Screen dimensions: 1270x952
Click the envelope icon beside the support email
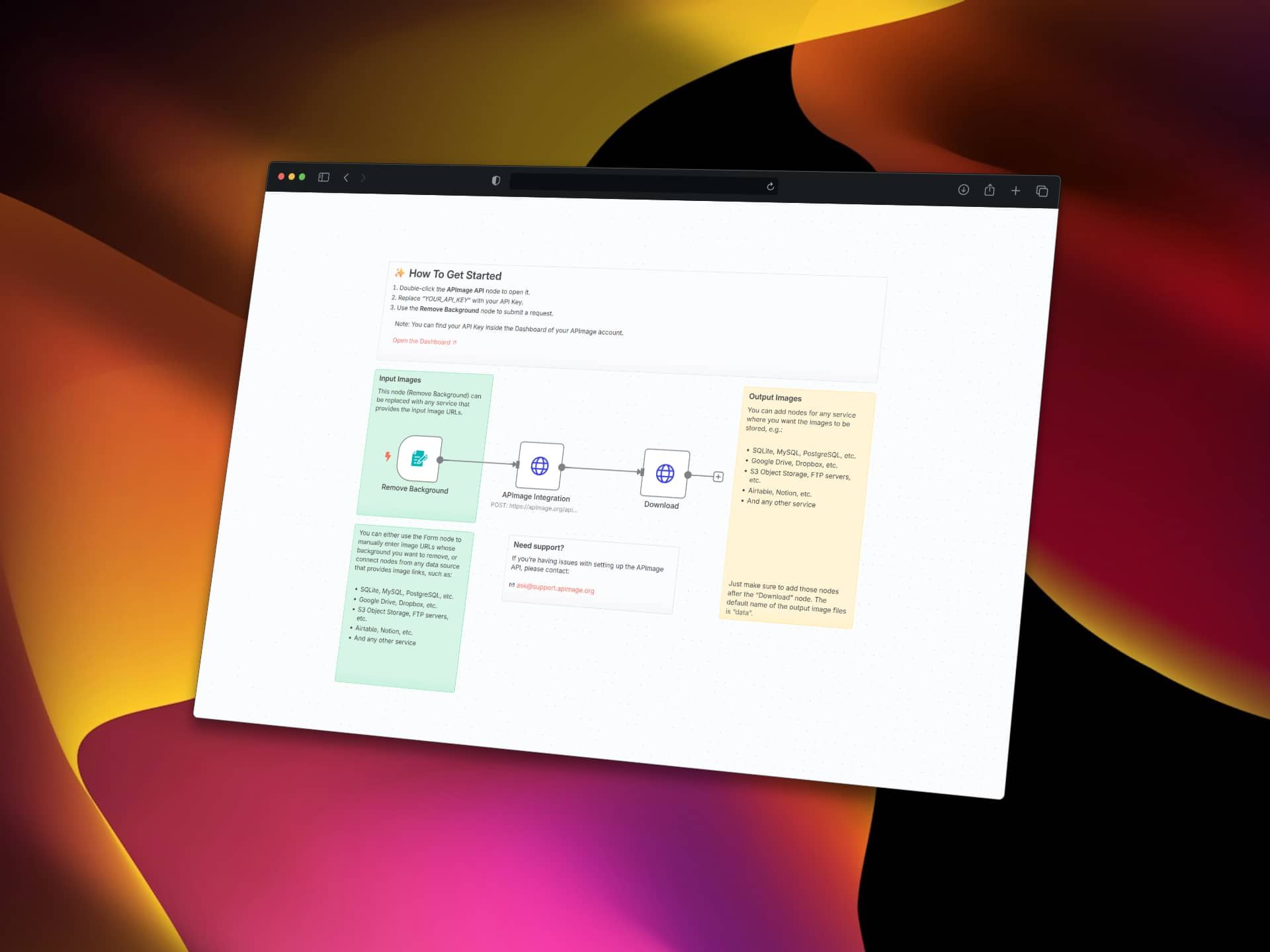tap(511, 585)
